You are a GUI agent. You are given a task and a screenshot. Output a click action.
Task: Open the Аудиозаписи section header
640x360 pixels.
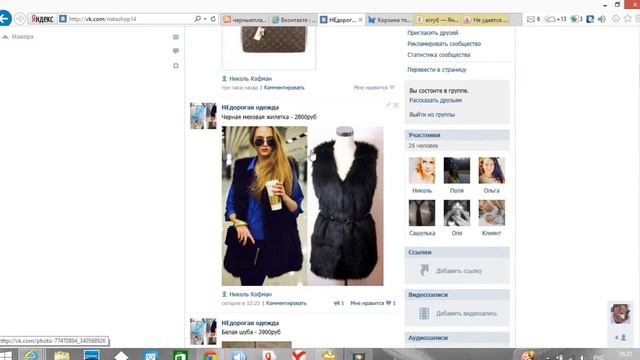(457, 338)
